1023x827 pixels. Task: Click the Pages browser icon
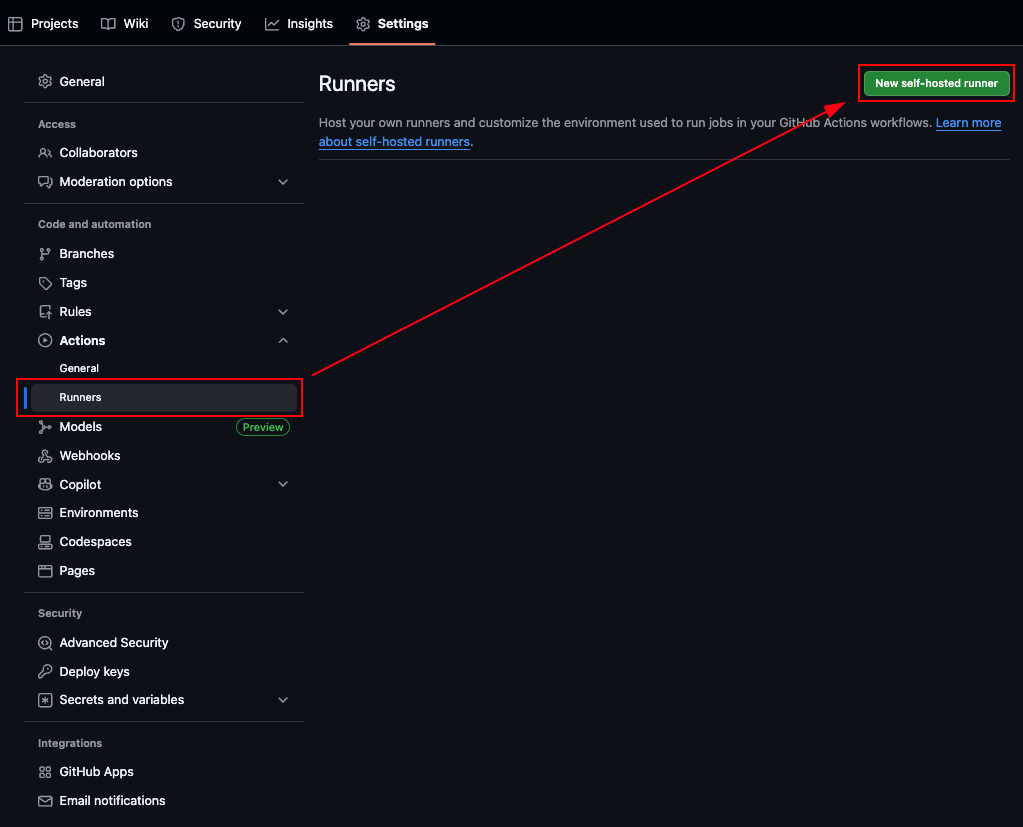(45, 571)
